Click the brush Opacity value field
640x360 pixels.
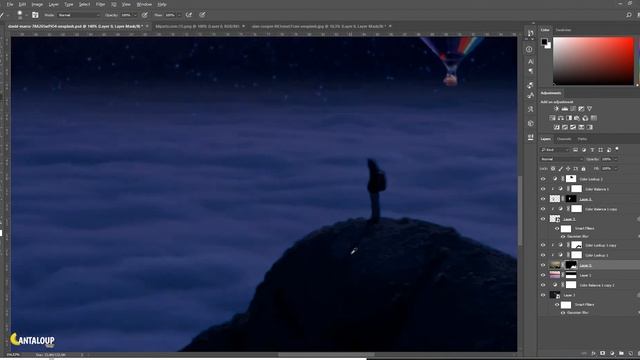coord(126,15)
